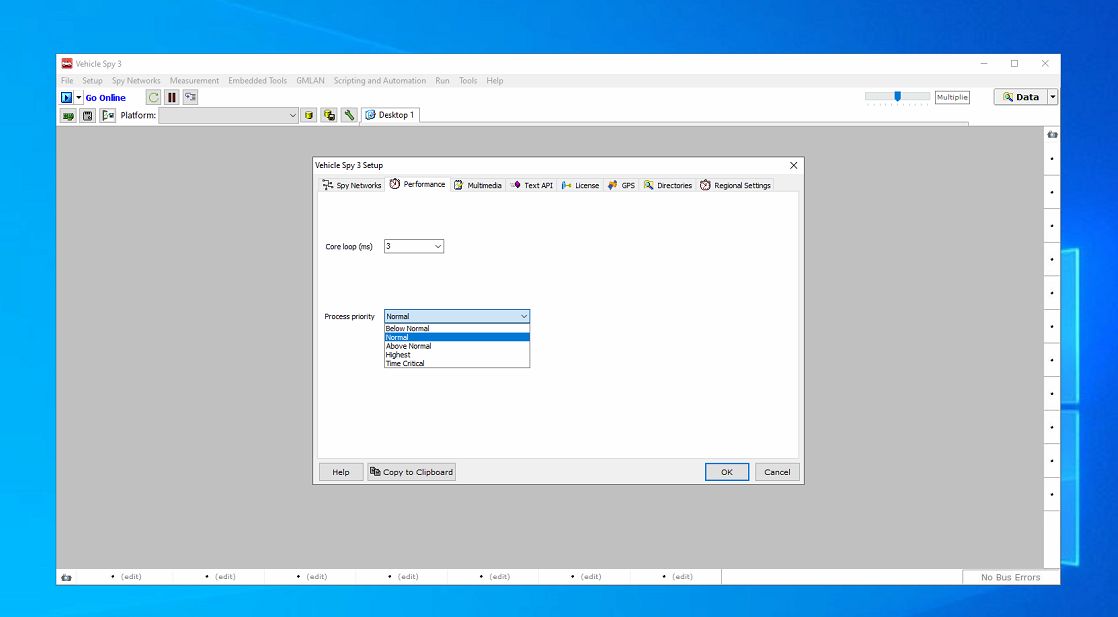Click the toolbar icon right of the pause button
Image resolution: width=1118 pixels, height=617 pixels.
pos(190,97)
